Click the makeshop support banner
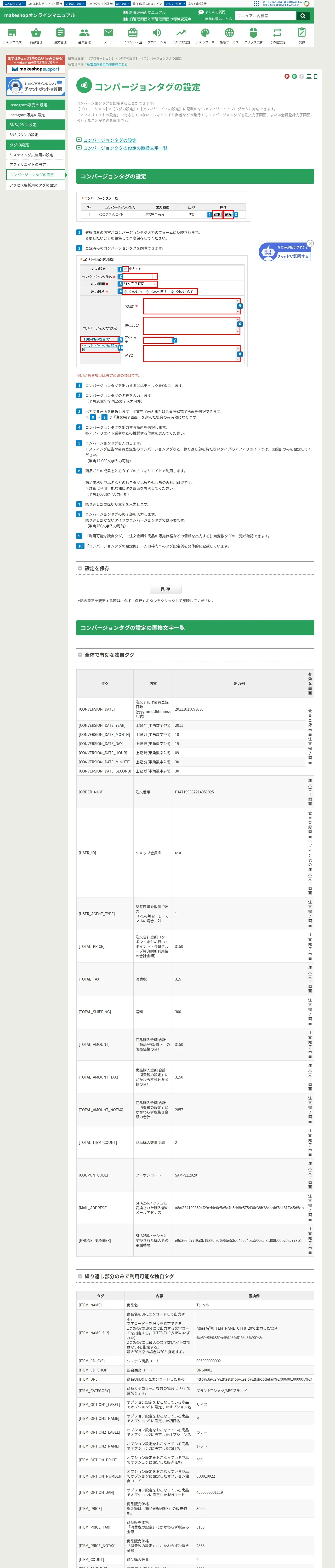Viewport: 335px width, 1568px height. pos(36,65)
